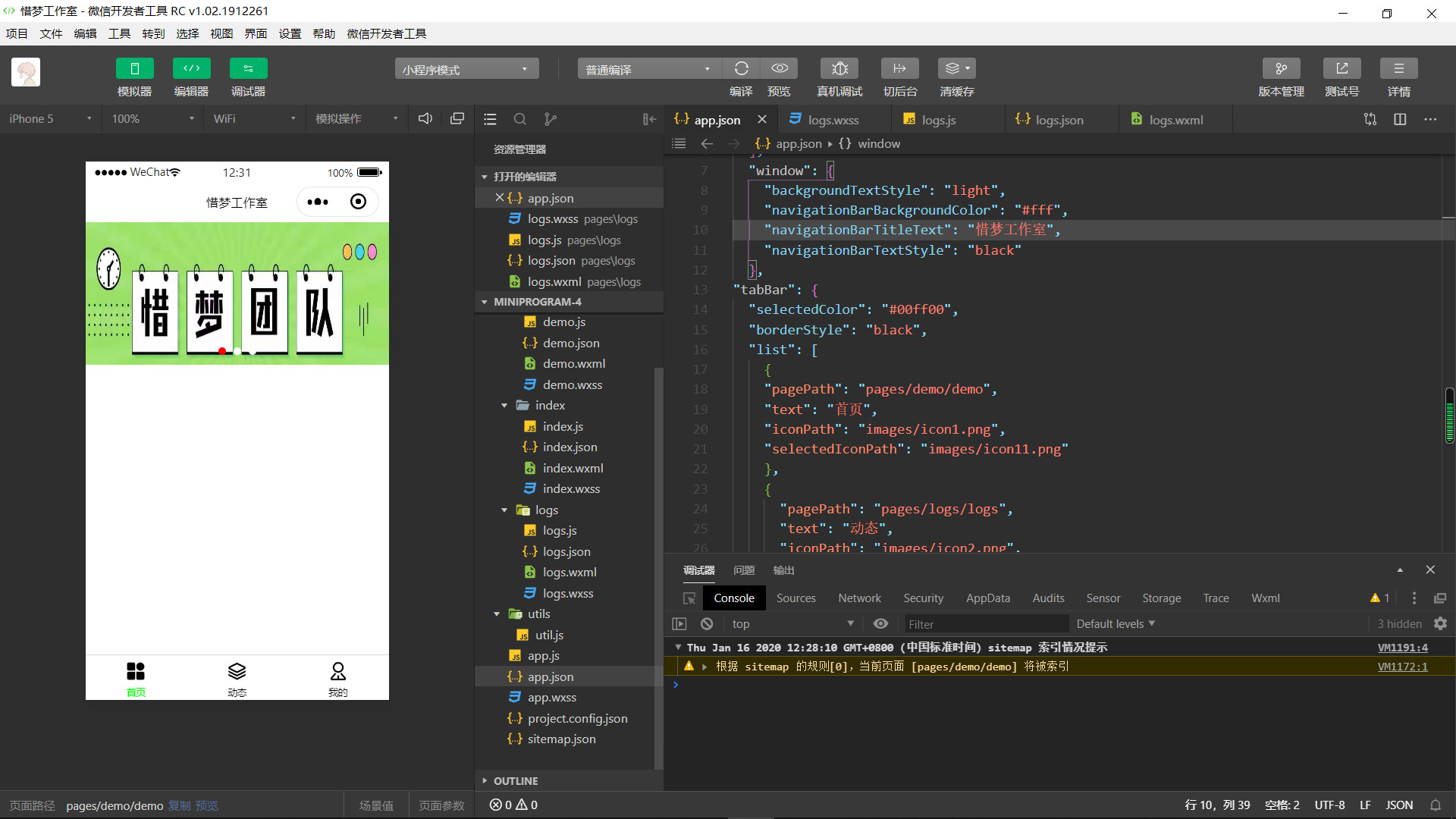Click the split editor icon
This screenshot has height=819, width=1456.
click(1400, 119)
